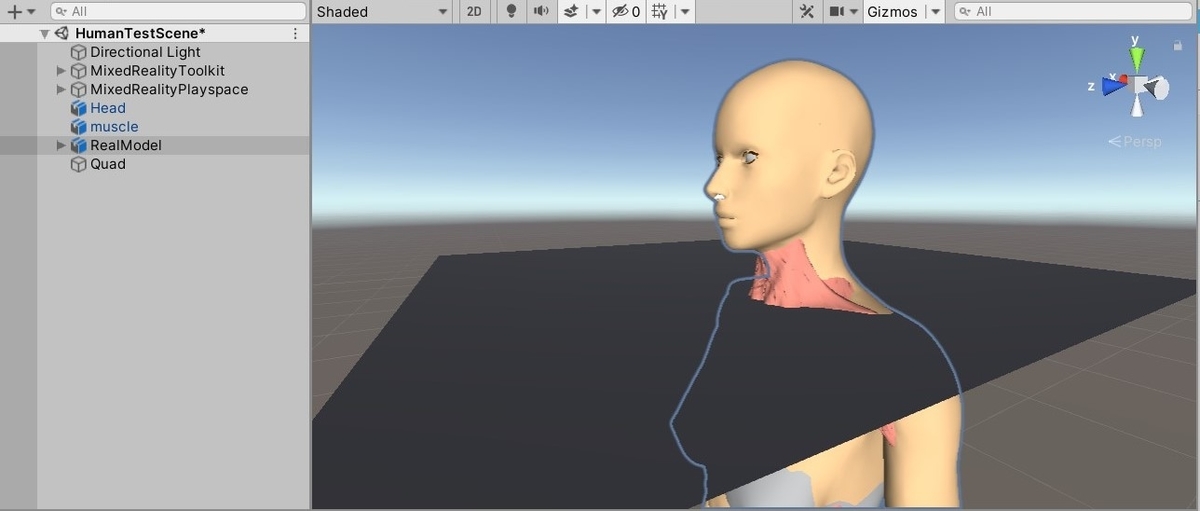Click the Quad cube icon

click(x=79, y=164)
